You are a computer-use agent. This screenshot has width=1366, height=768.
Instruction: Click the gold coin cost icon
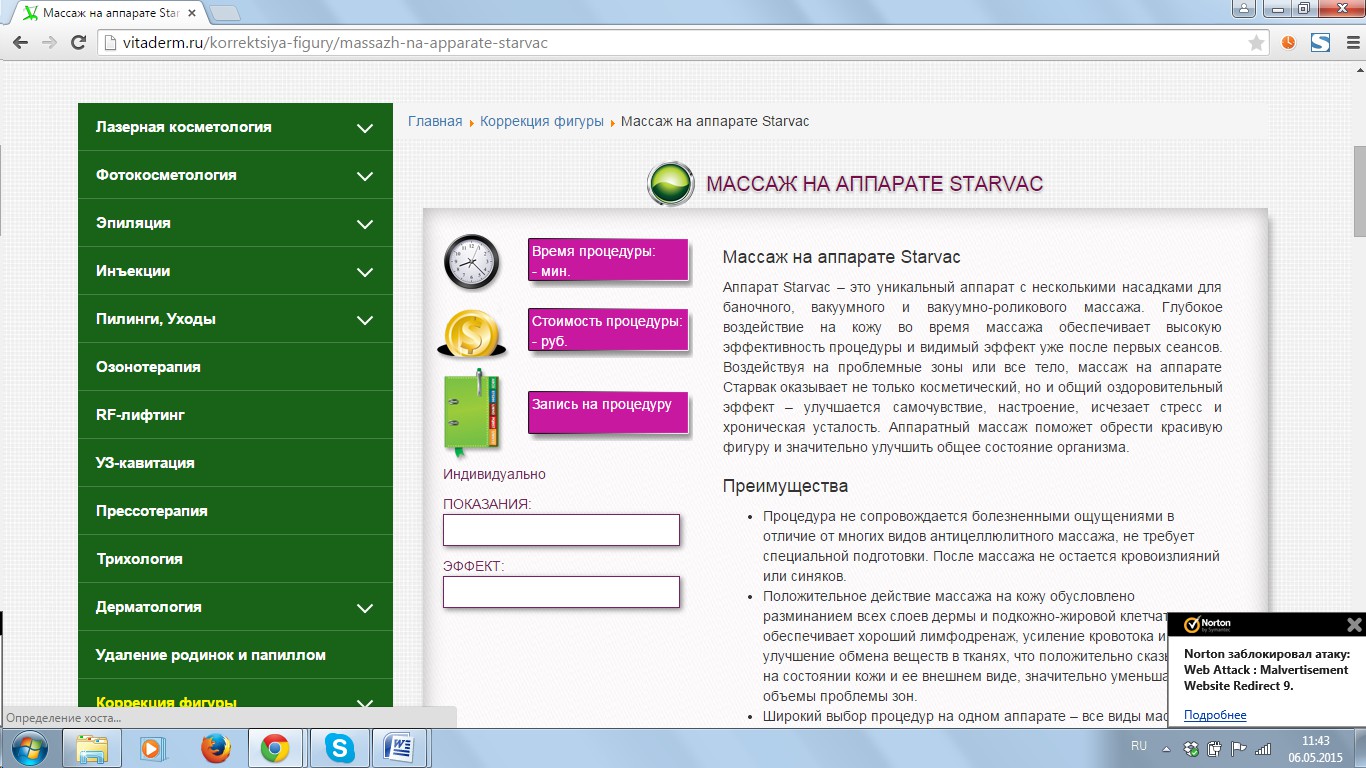[x=472, y=334]
